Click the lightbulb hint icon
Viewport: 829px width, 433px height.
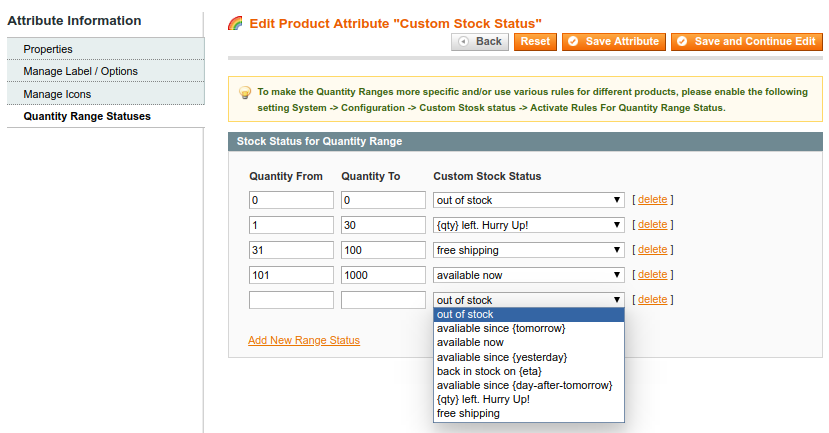click(244, 92)
